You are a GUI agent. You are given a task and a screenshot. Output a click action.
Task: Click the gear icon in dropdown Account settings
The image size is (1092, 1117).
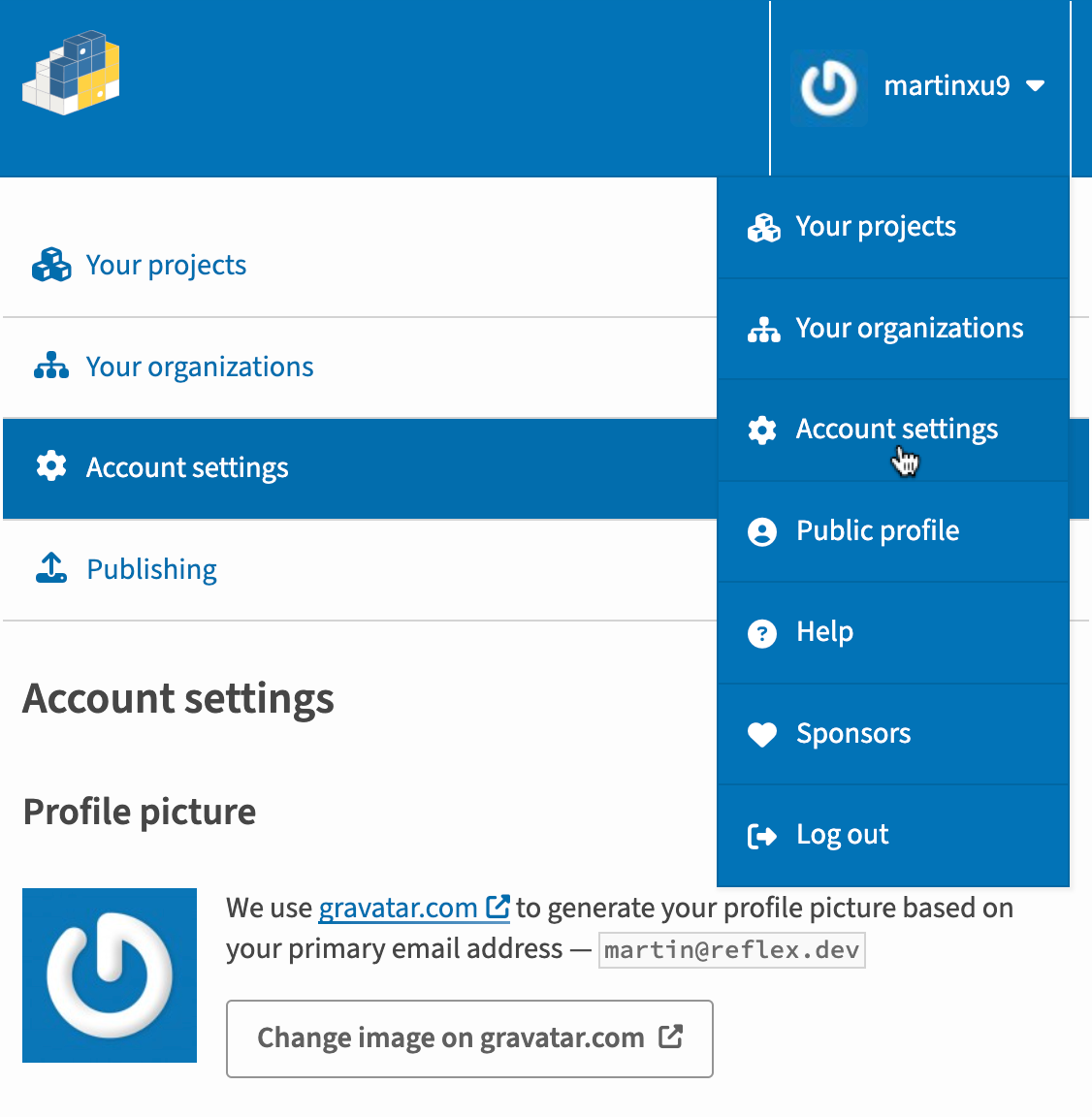click(762, 430)
